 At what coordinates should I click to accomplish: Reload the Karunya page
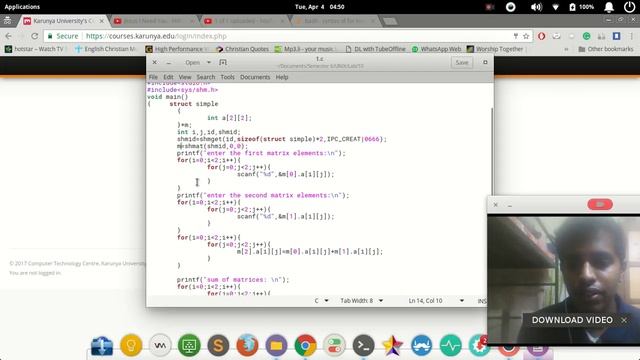pos(35,36)
